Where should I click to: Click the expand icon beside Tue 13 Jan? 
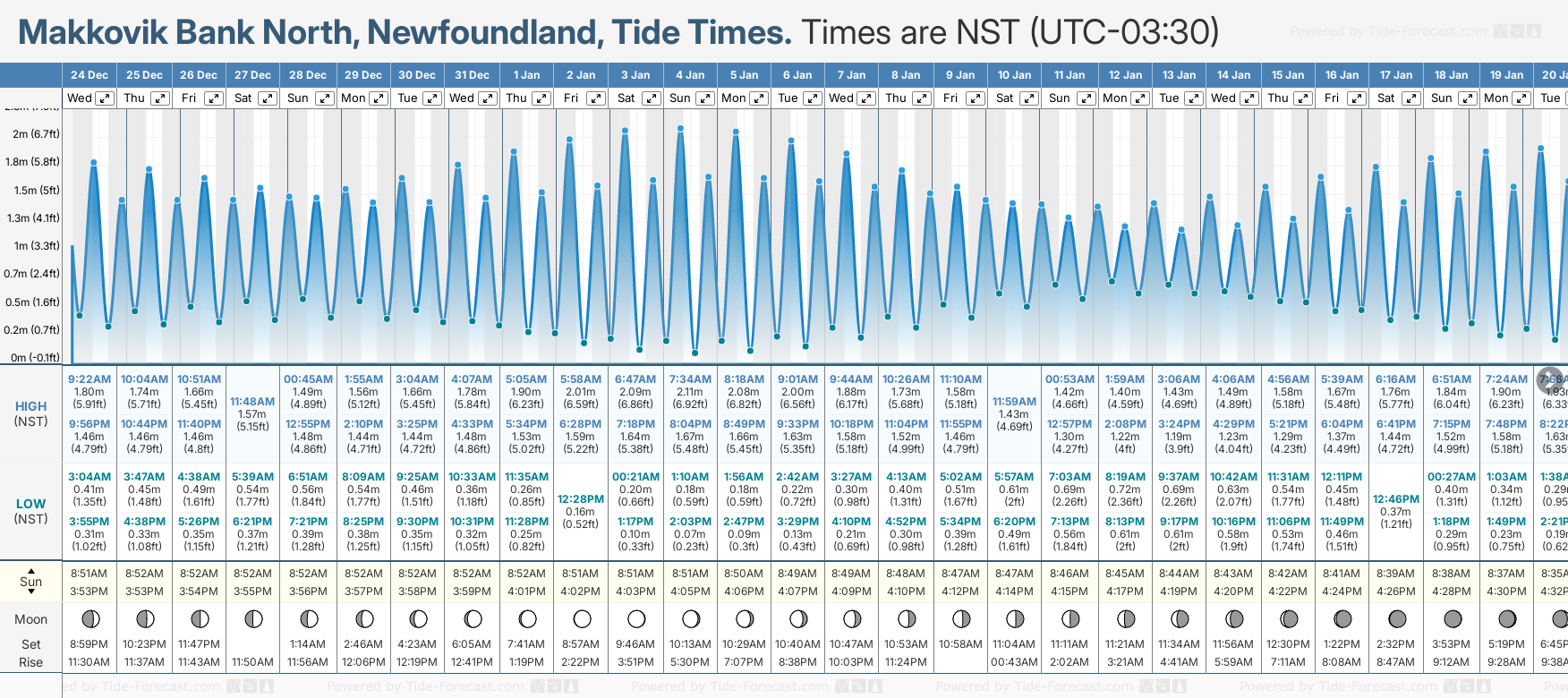[x=1194, y=98]
